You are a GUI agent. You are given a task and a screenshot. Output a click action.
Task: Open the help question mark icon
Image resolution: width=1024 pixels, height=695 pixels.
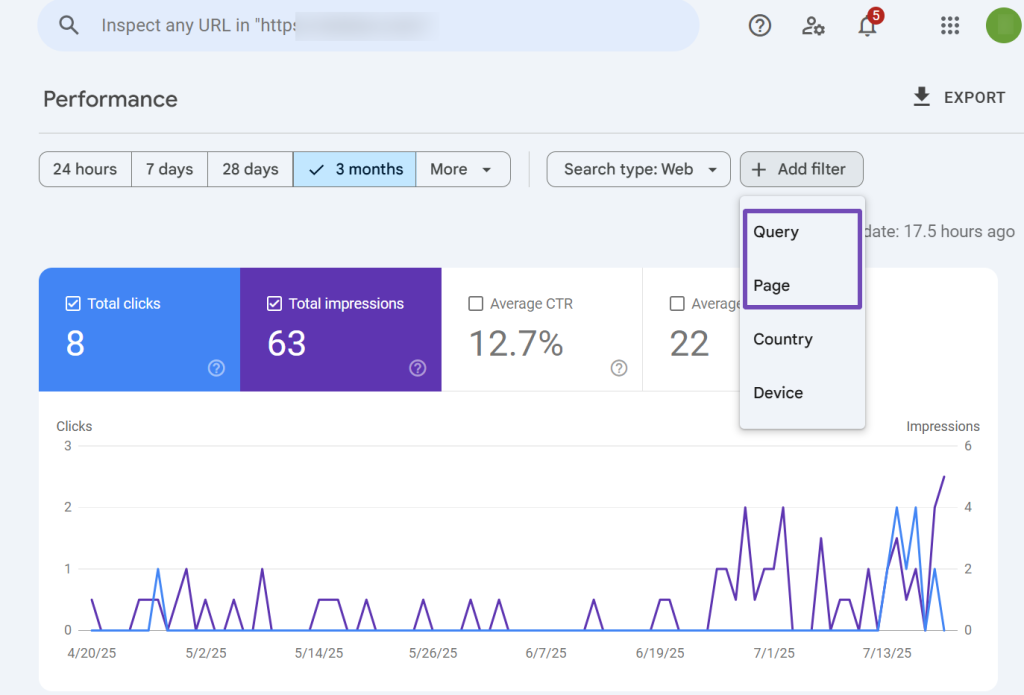(x=759, y=25)
